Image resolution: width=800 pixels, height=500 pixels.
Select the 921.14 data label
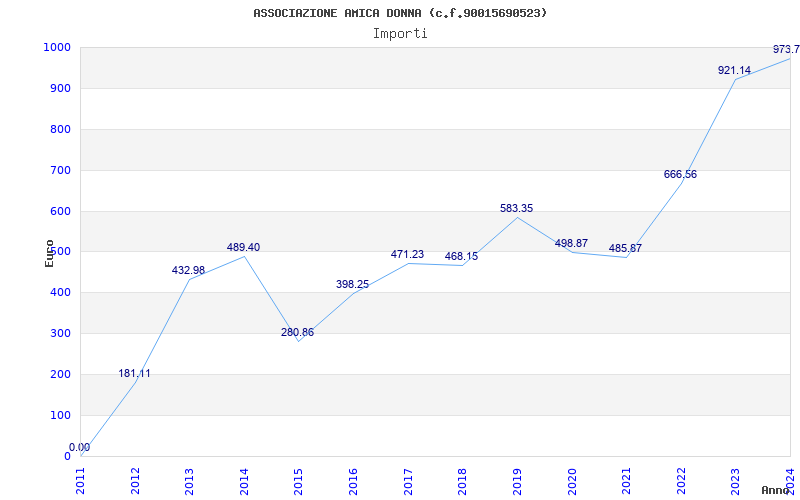coord(734,70)
